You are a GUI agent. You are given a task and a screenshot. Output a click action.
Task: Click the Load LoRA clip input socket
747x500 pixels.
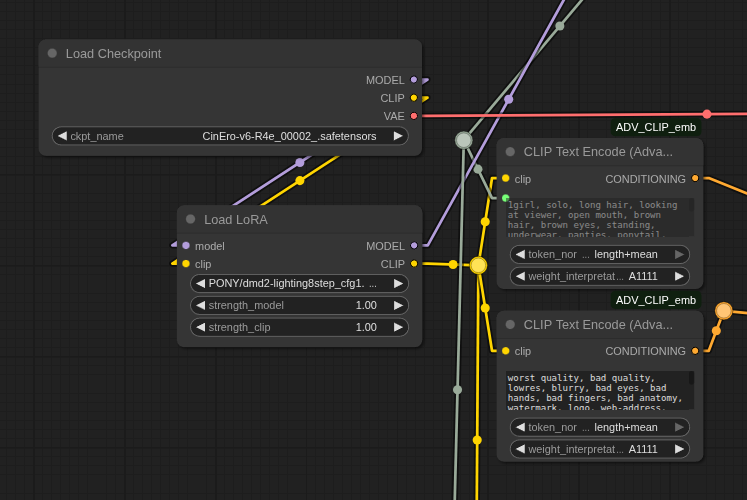(x=186, y=264)
